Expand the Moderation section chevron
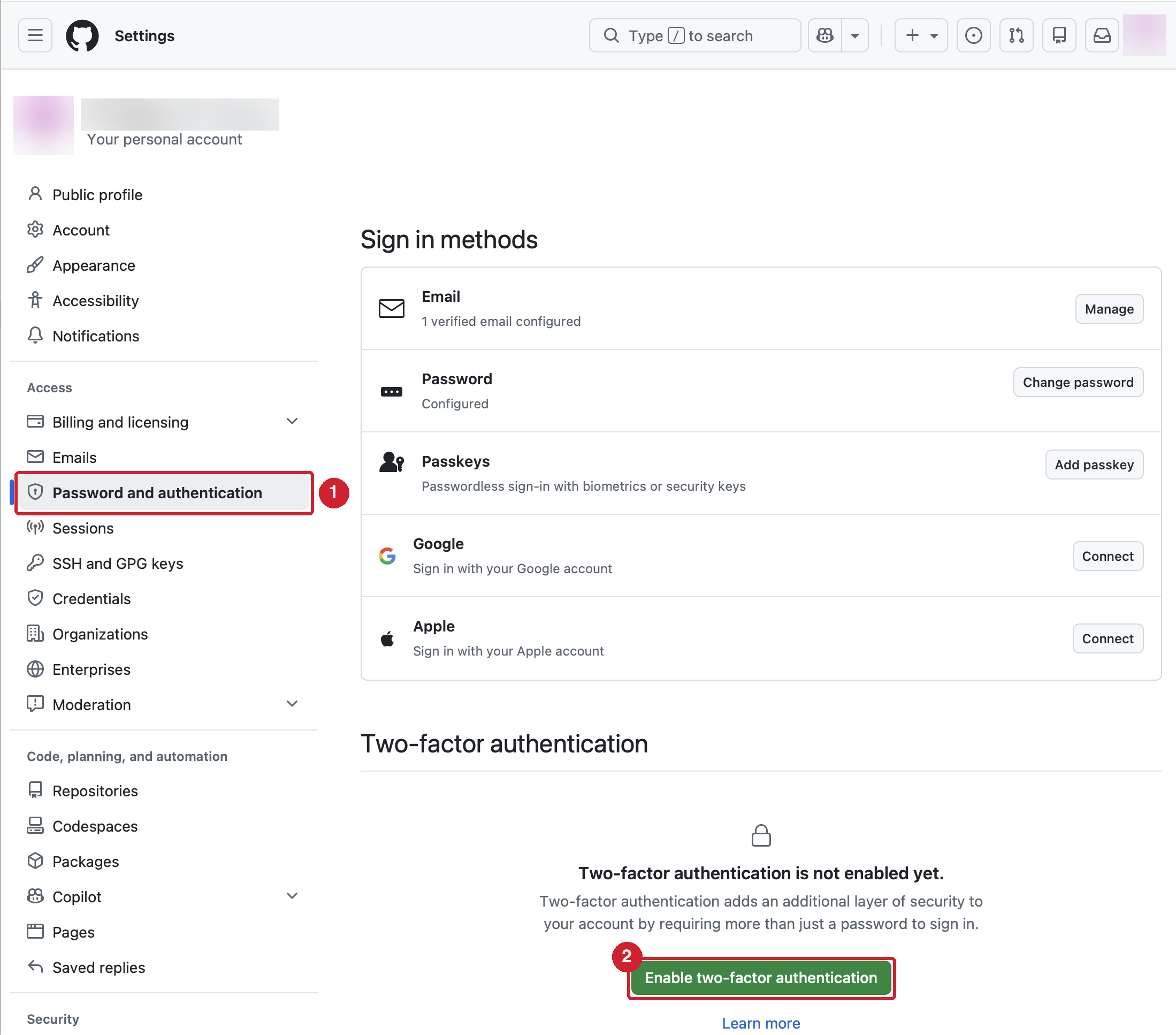Viewport: 1176px width, 1035px height. point(292,704)
